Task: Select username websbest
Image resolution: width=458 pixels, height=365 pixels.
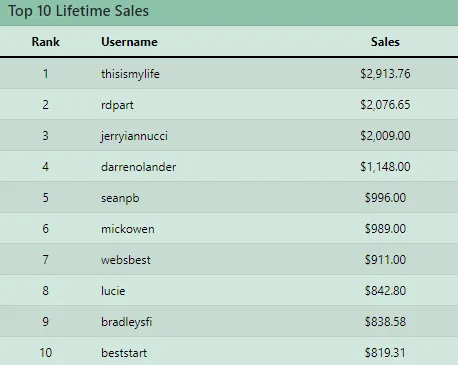Action: 126,260
